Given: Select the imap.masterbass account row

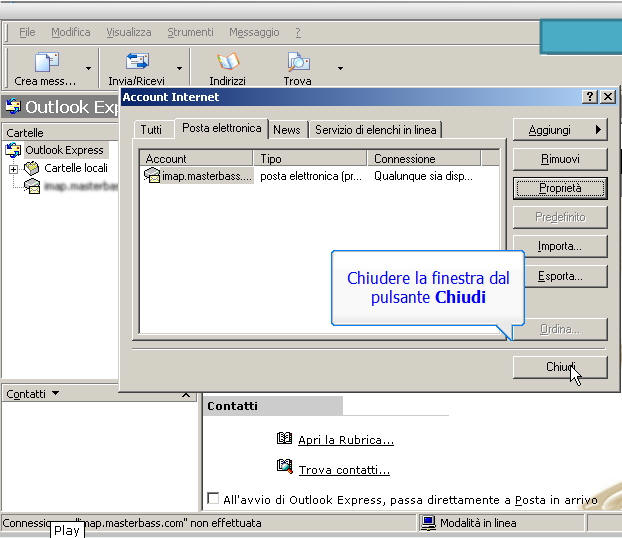Looking at the screenshot, I should click(x=319, y=176).
